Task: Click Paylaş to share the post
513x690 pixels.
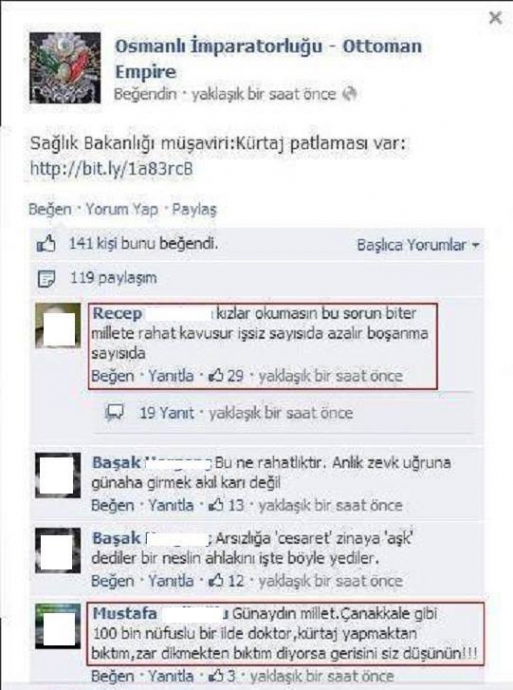Action: pos(194,209)
